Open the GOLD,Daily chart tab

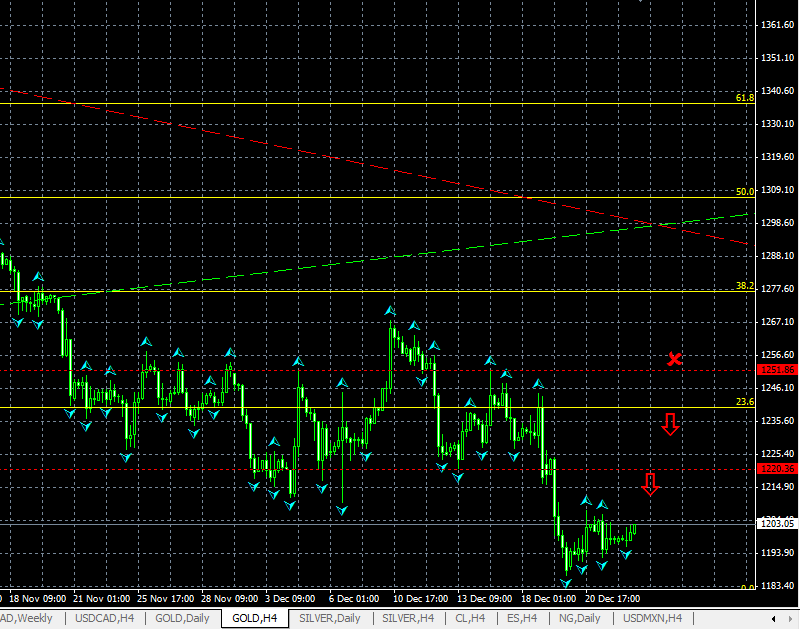[181, 618]
